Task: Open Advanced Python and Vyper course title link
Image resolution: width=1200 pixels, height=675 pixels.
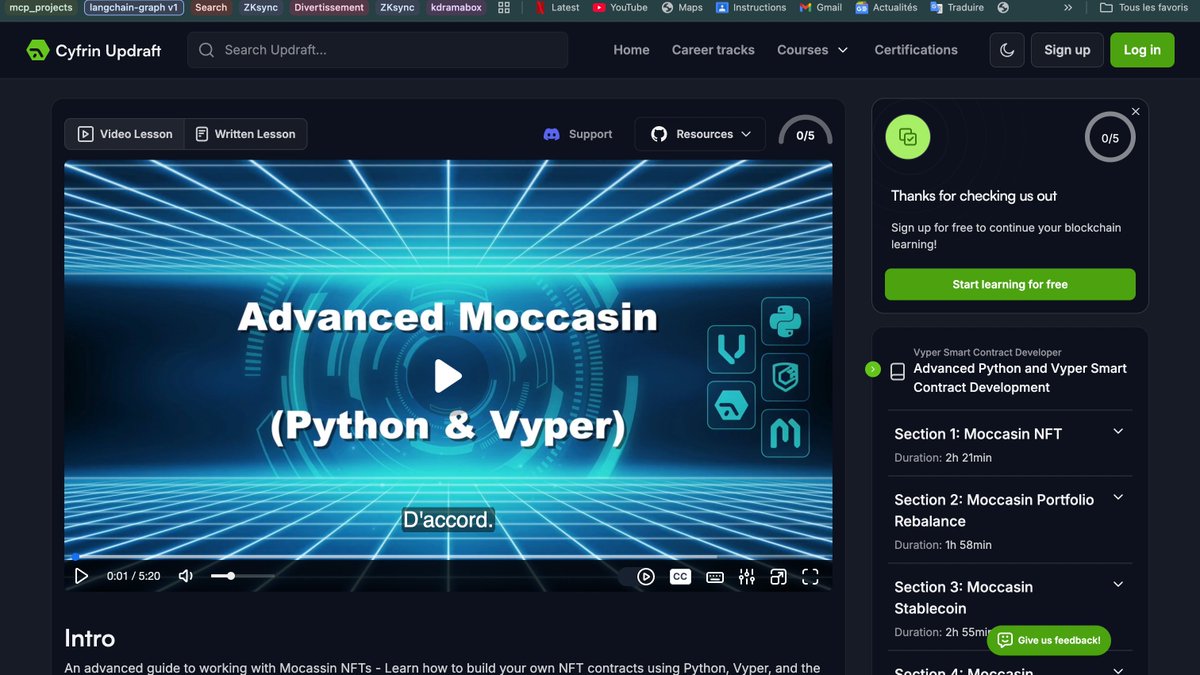Action: (1020, 378)
